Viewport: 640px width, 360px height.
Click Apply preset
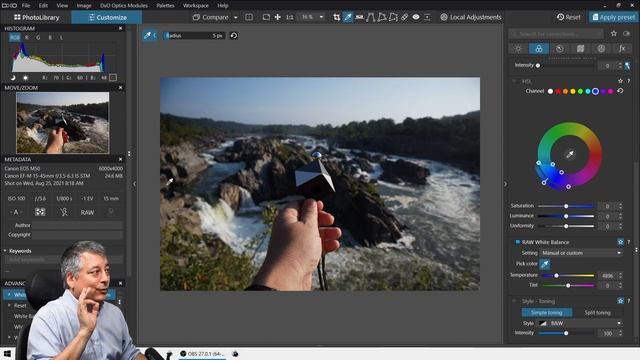613,17
